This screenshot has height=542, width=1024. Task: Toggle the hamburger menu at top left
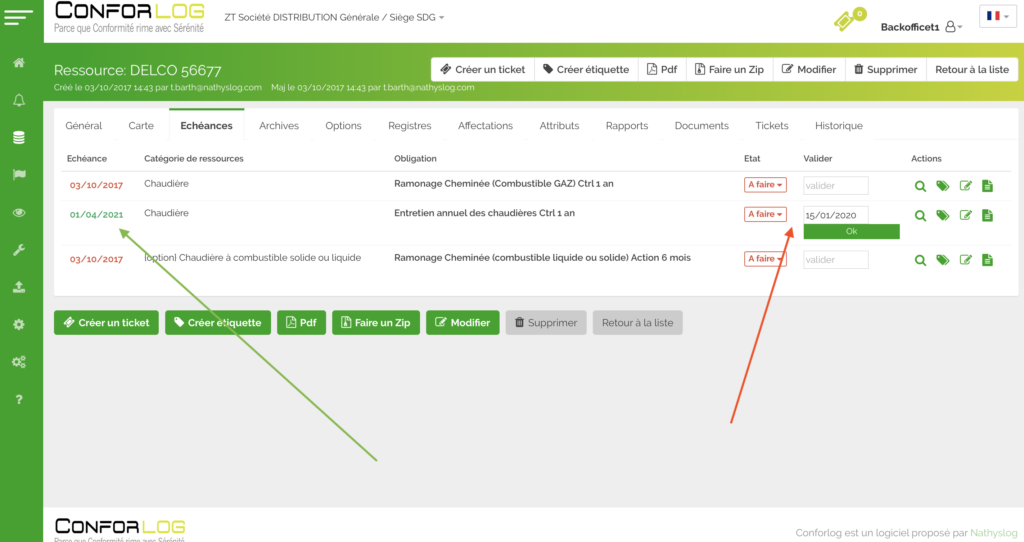coord(21,17)
